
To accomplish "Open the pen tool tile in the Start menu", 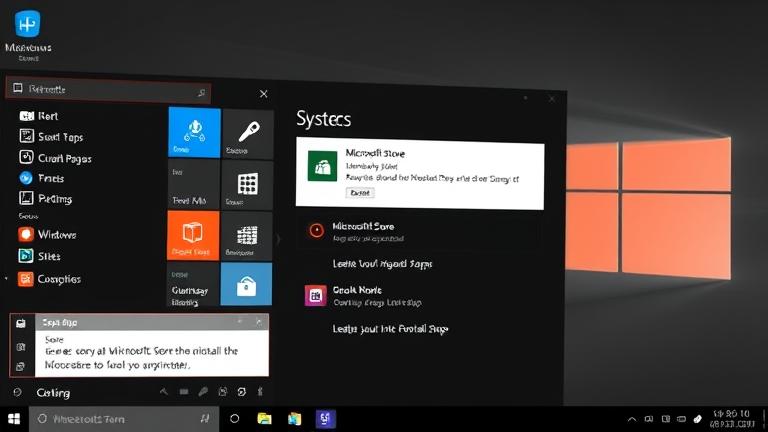I will 248,133.
